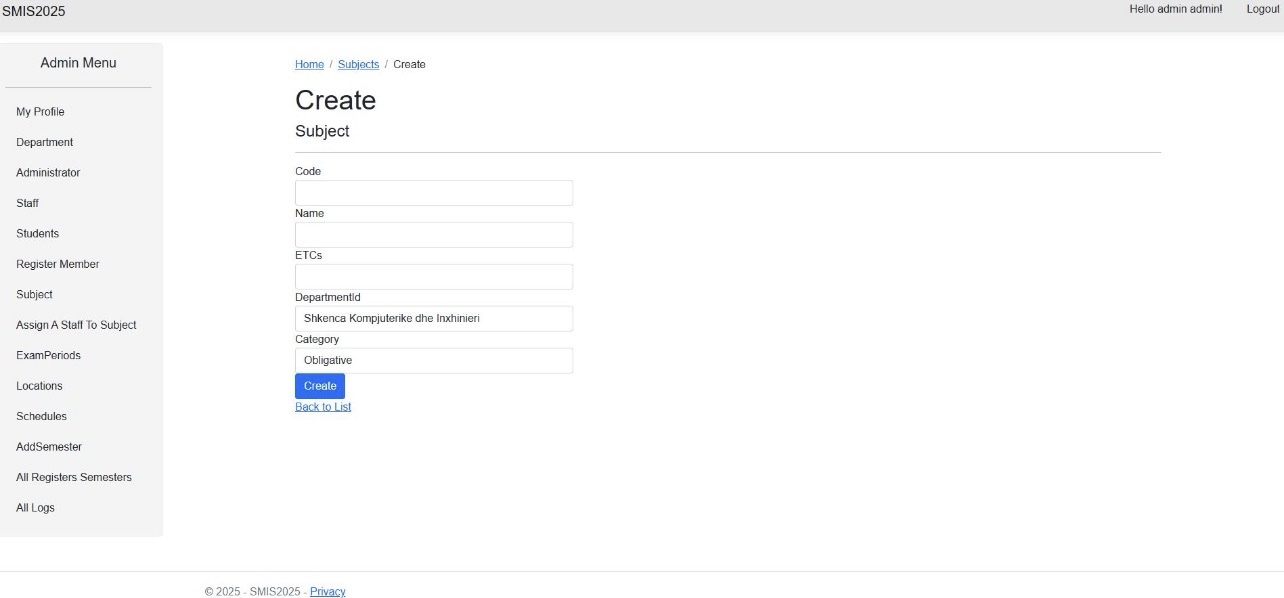Open Subjects breadcrumb link
This screenshot has height=598, width=1284.
click(358, 64)
